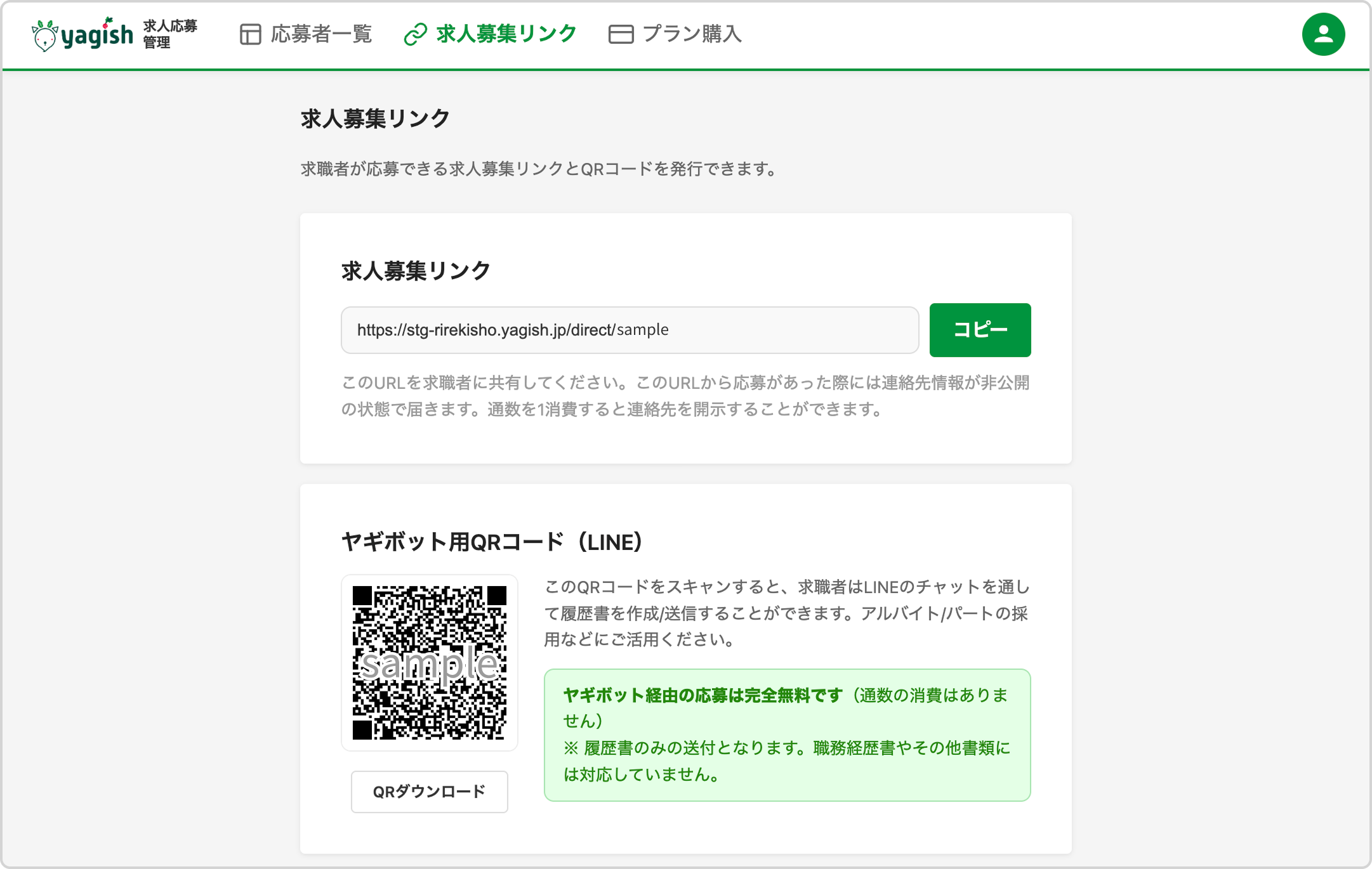The height and width of the screenshot is (869, 1372).
Task: Click the sample QR code image
Action: pos(430,663)
